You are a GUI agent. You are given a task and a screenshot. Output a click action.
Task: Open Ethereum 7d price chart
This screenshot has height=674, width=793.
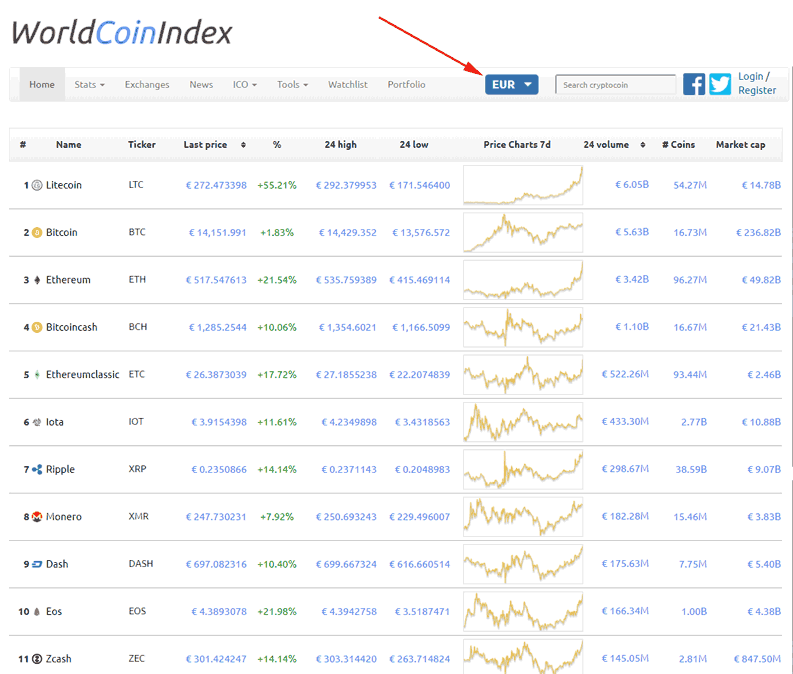click(x=523, y=280)
